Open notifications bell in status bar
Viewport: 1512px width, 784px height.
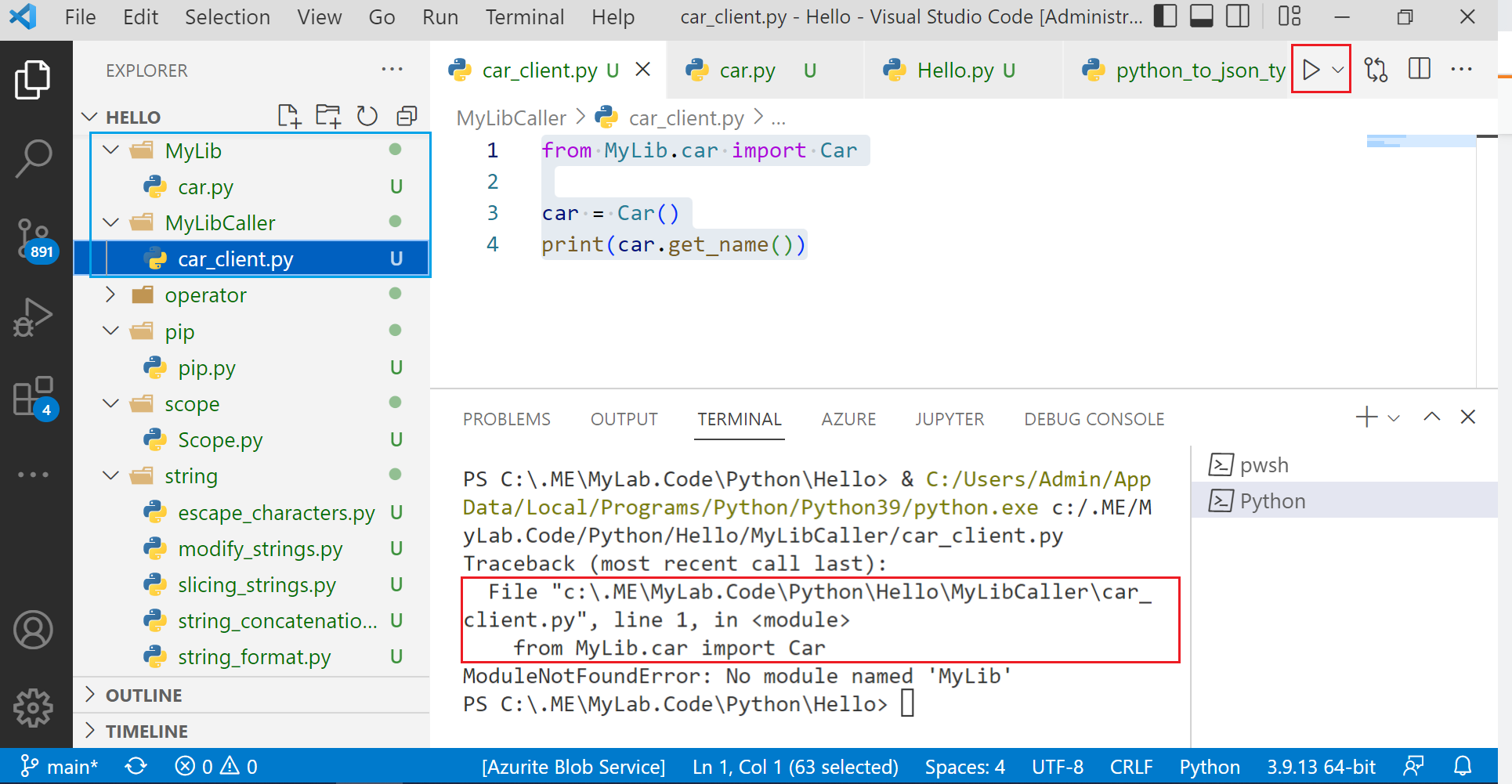[1463, 766]
